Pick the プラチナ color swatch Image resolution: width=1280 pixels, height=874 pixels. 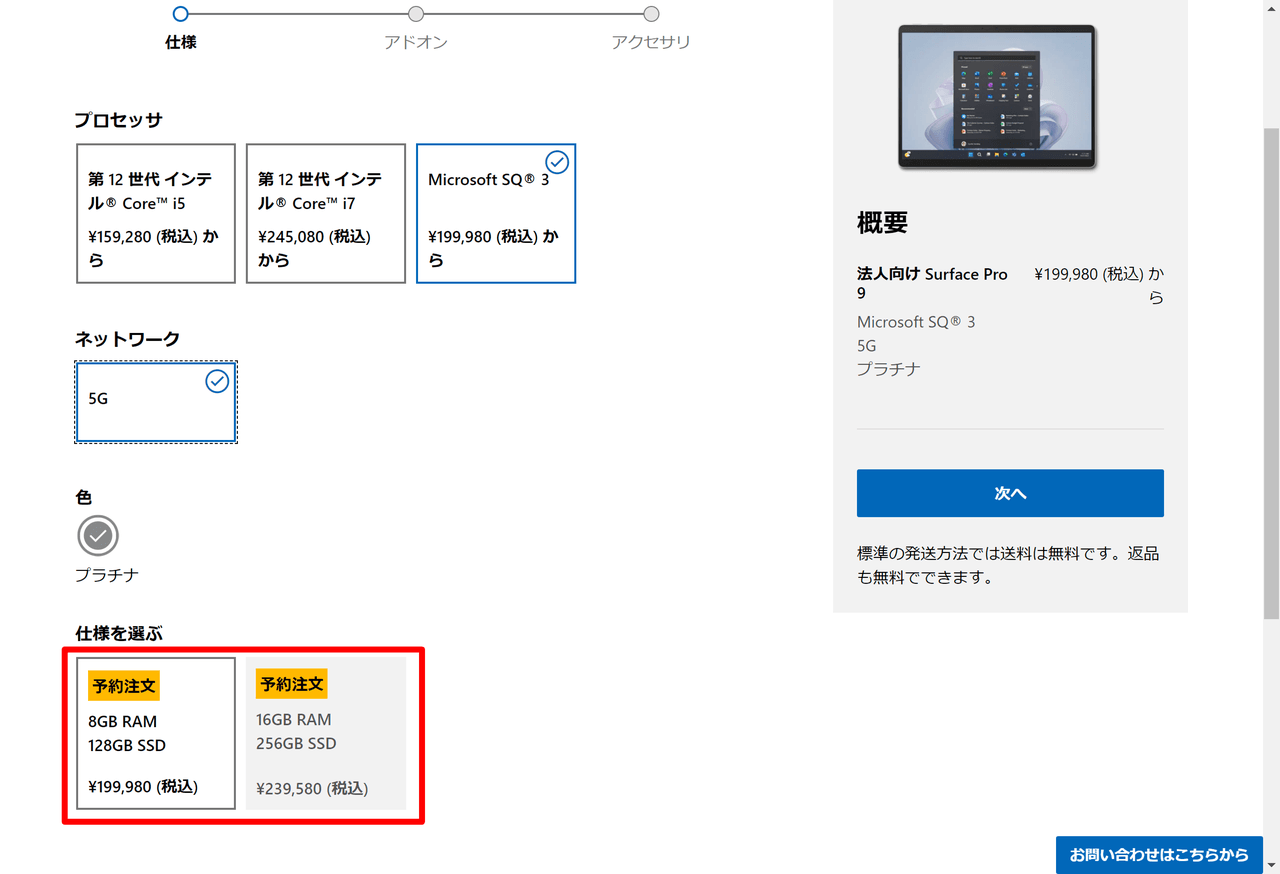tap(98, 536)
